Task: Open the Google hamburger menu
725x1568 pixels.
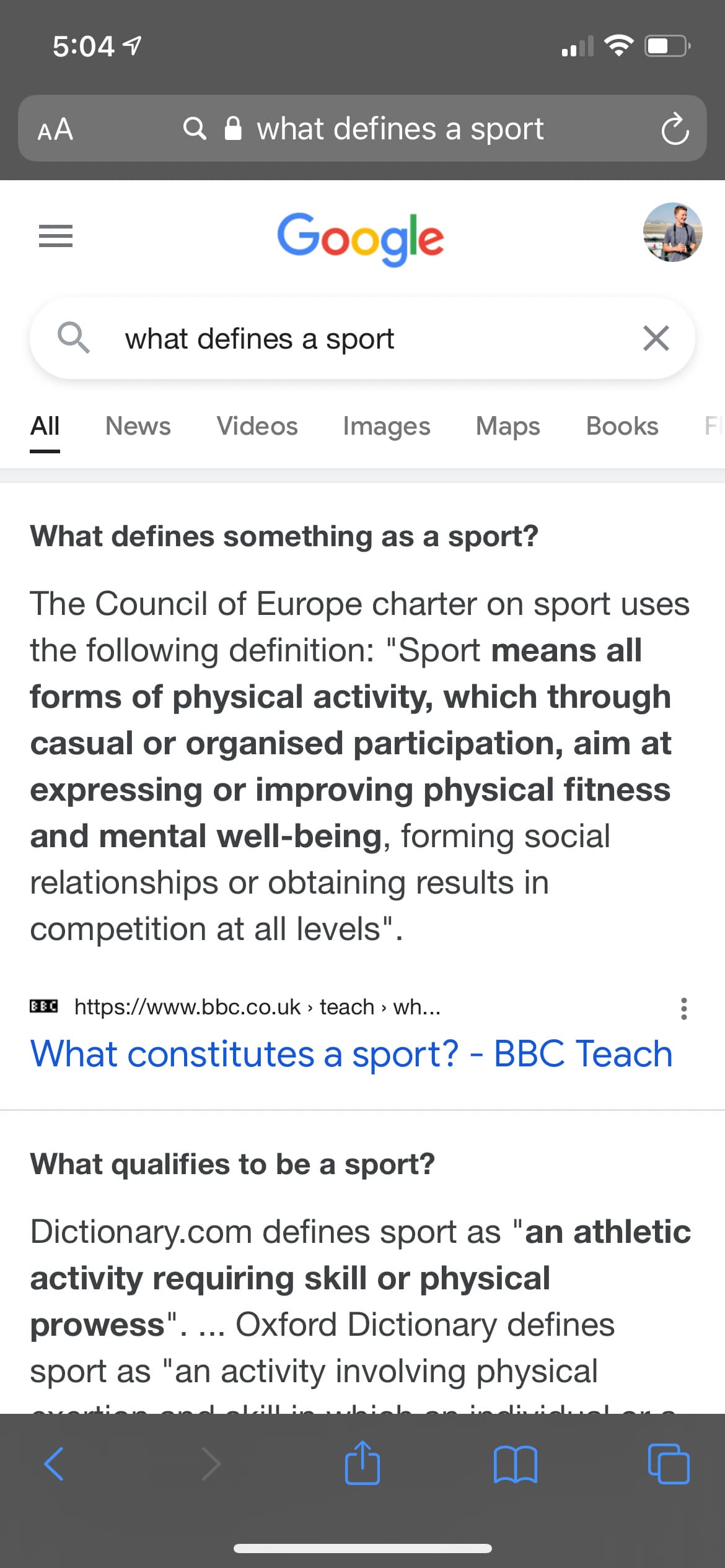Action: click(56, 236)
